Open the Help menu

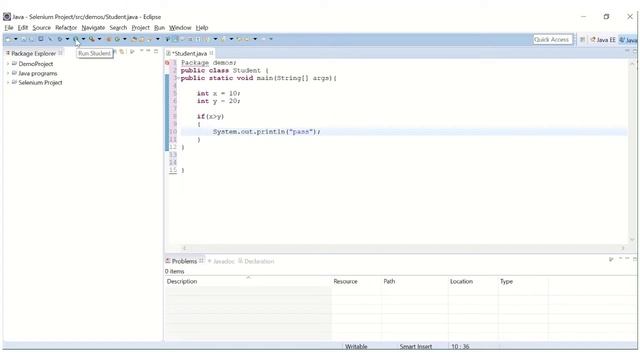[x=202, y=28]
